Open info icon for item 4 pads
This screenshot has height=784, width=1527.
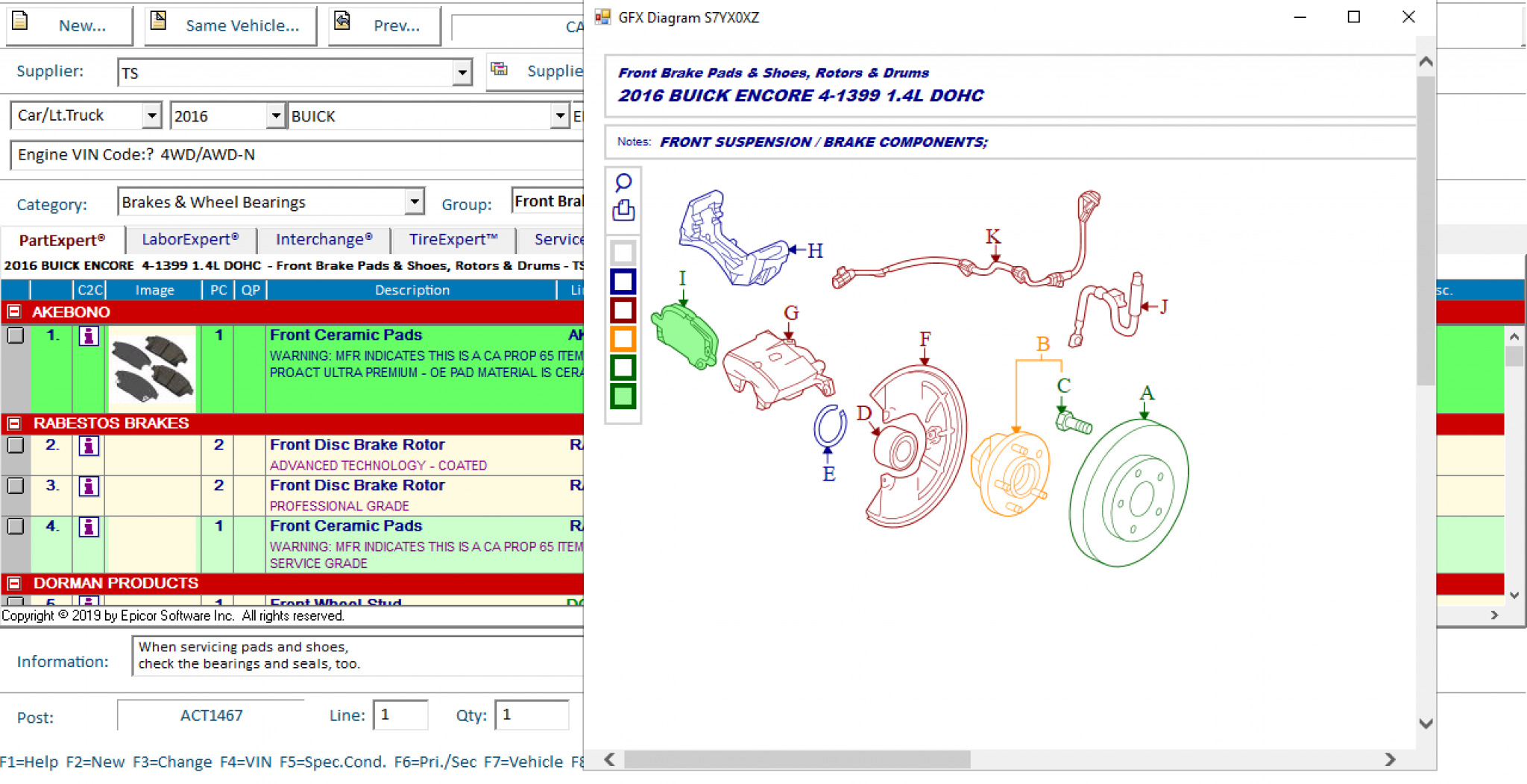[x=89, y=527]
